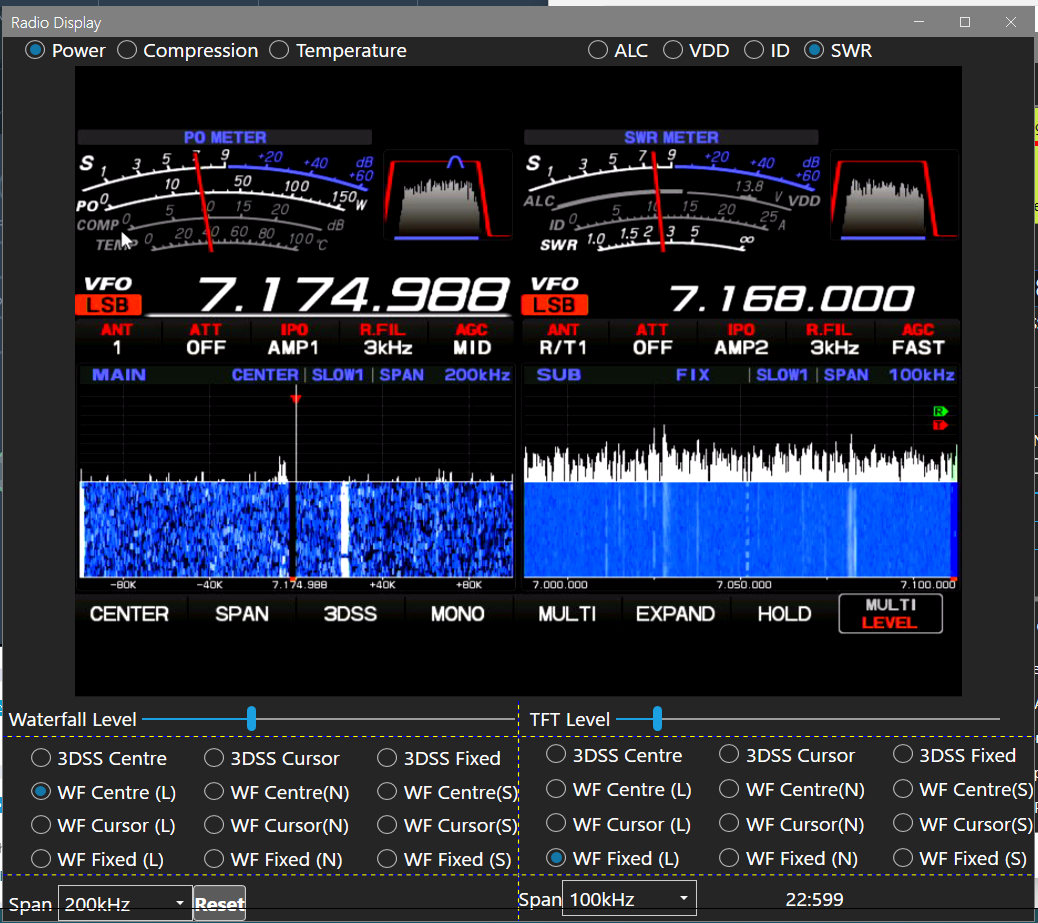
Task: Click the filter passband graphic beside PO meter
Action: click(448, 196)
